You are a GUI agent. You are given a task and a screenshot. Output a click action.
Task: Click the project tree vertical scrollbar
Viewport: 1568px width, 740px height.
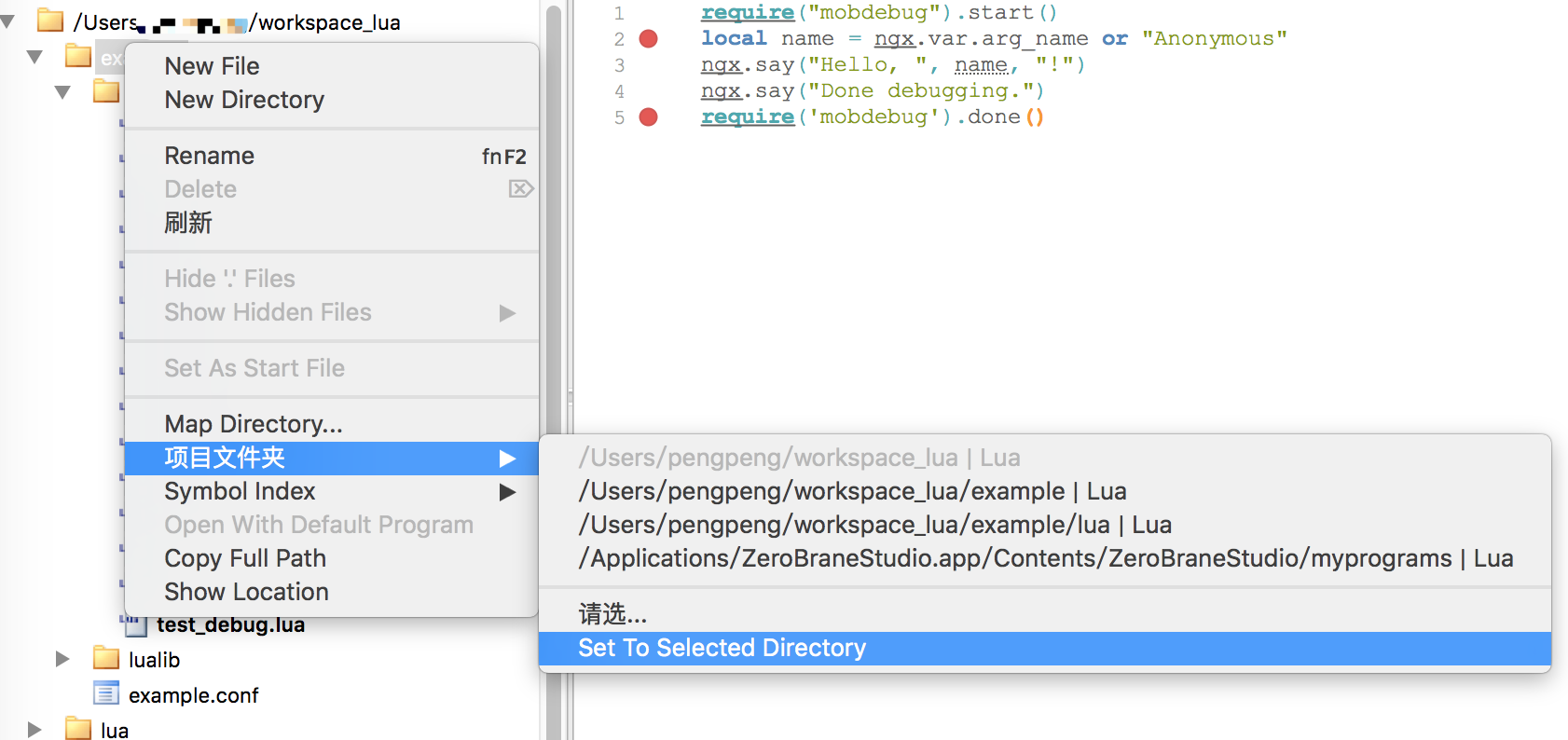554,373
